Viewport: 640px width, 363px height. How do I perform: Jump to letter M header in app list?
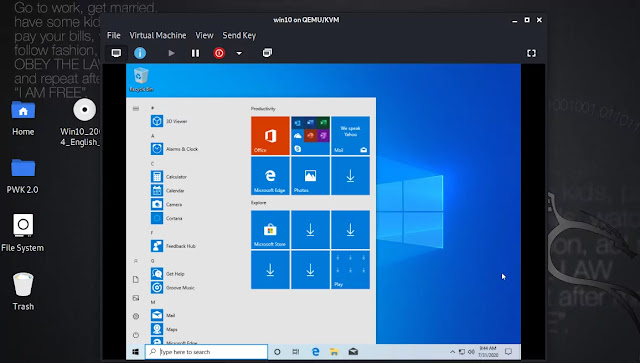(x=153, y=303)
